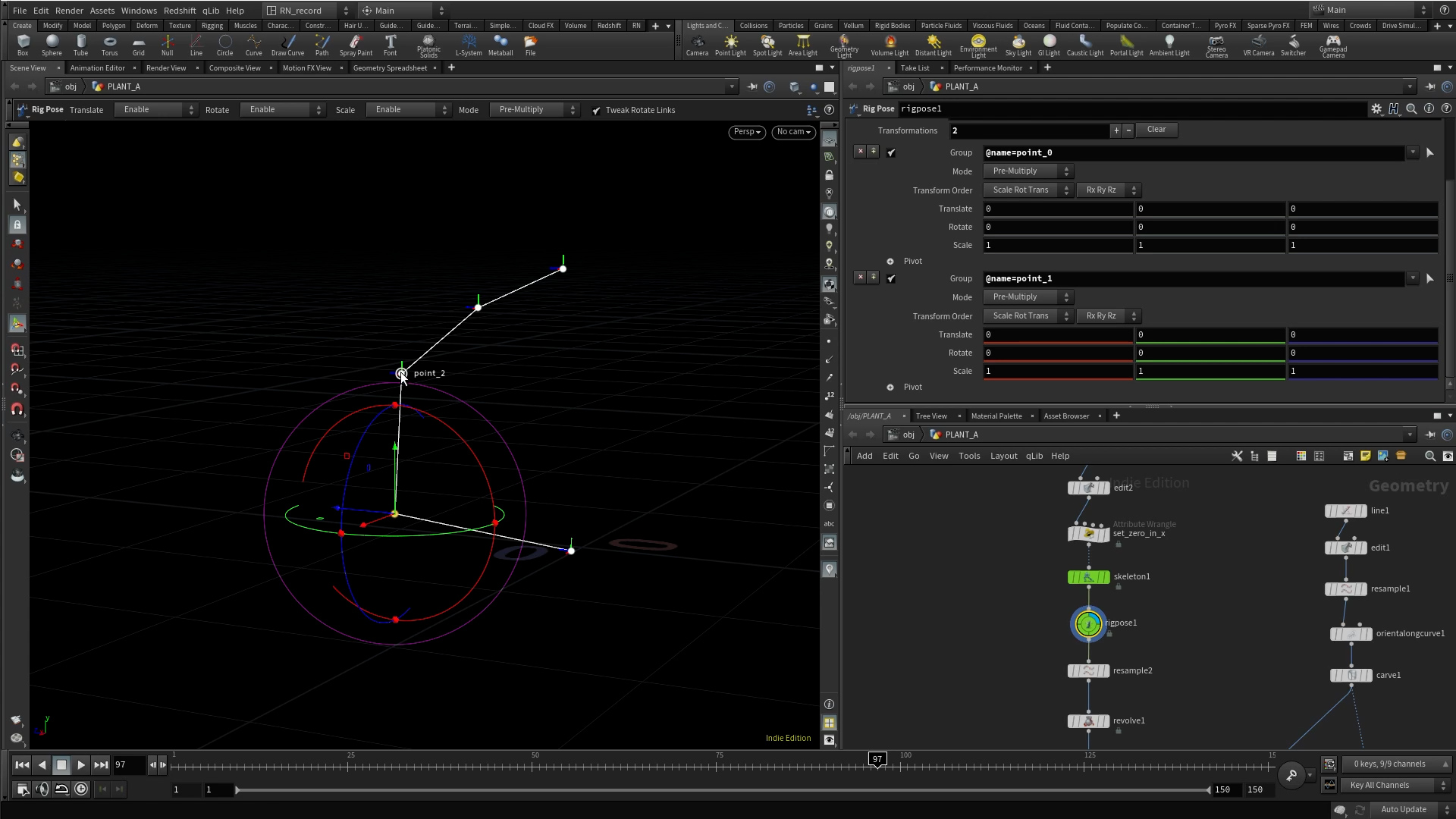Open the Redshift menu

coord(180,11)
